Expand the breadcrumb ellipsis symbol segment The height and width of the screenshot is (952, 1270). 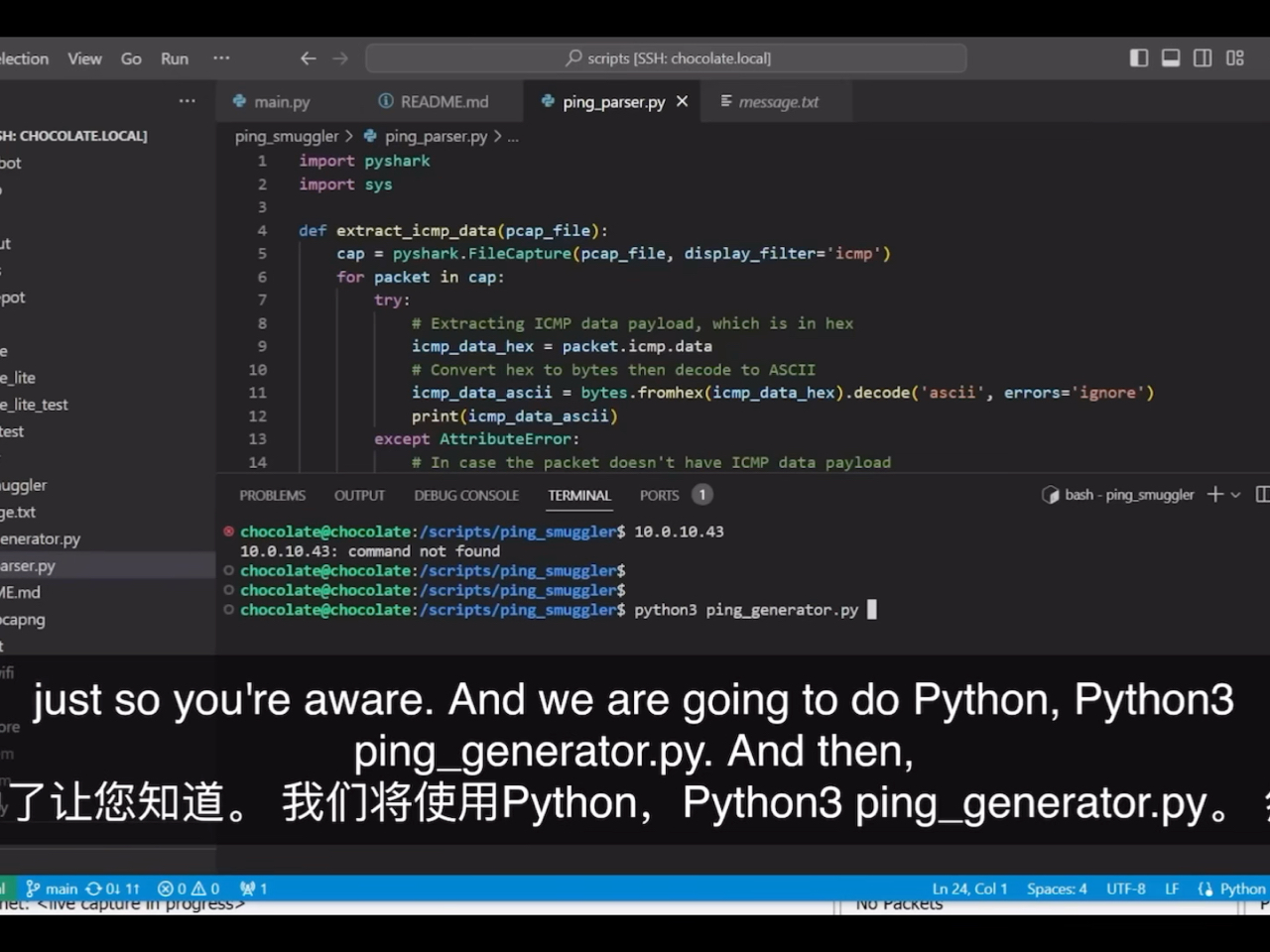(x=513, y=136)
